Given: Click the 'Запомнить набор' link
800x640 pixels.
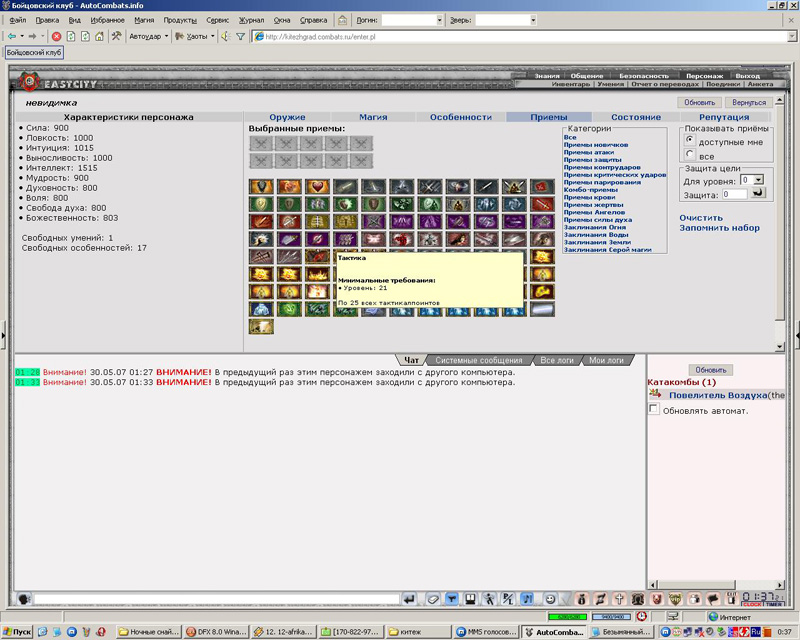Looking at the screenshot, I should pos(719,228).
